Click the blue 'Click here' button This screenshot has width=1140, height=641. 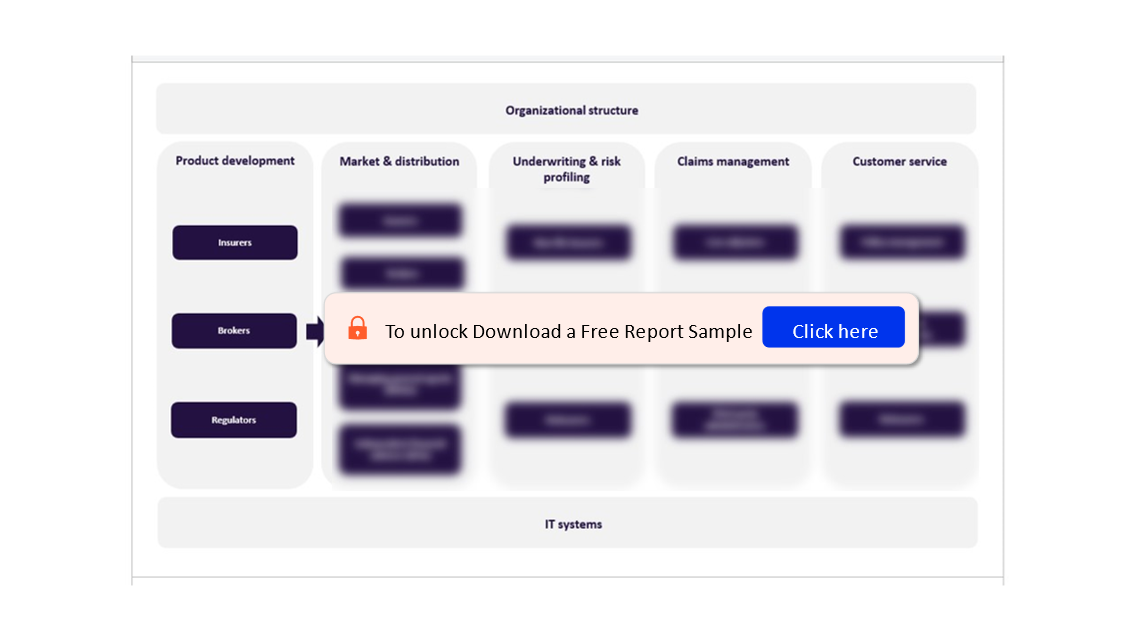(x=833, y=327)
